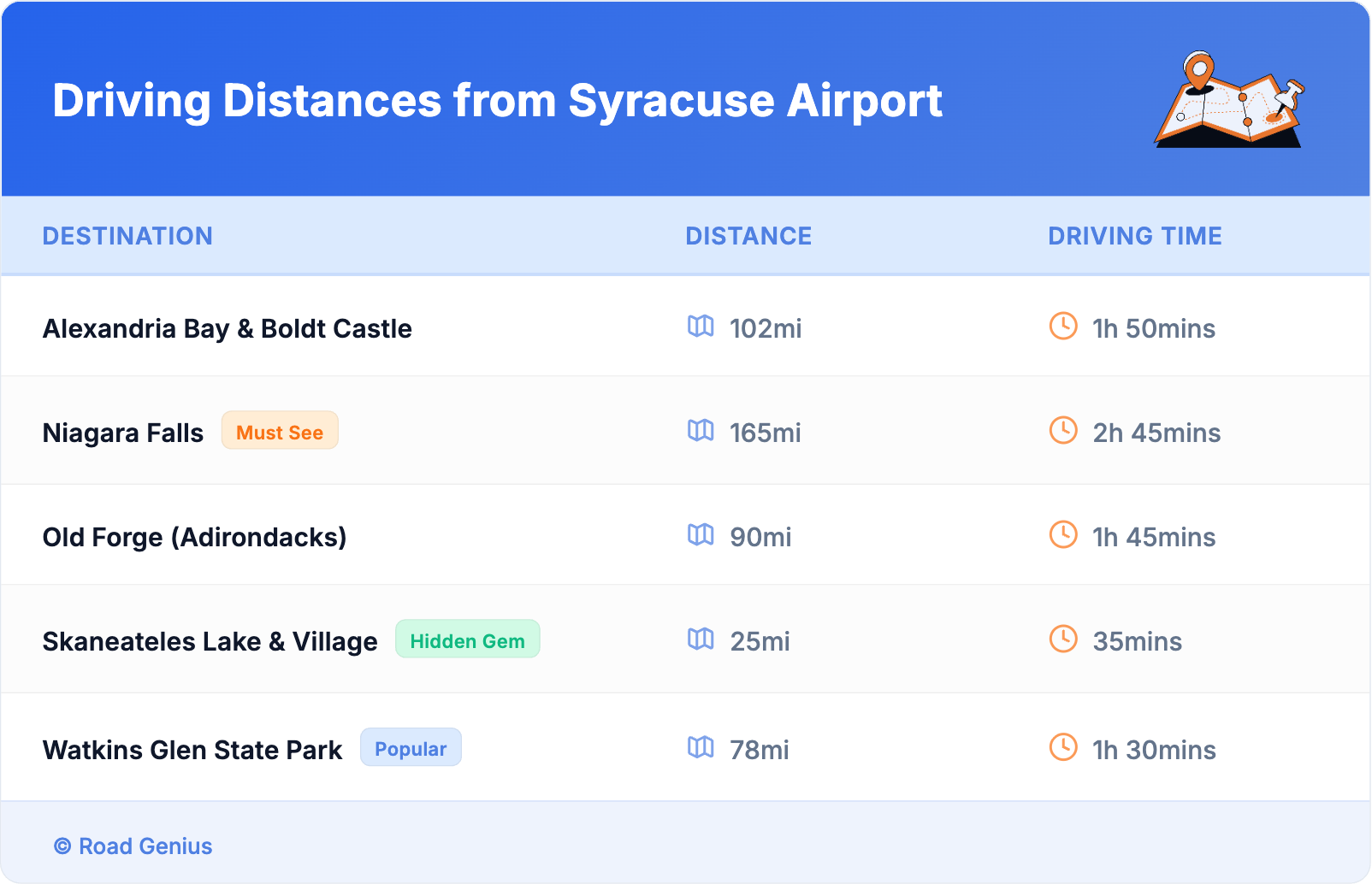Select the Hidden Gem tag
The width and height of the screenshot is (1372, 884).
pos(467,640)
